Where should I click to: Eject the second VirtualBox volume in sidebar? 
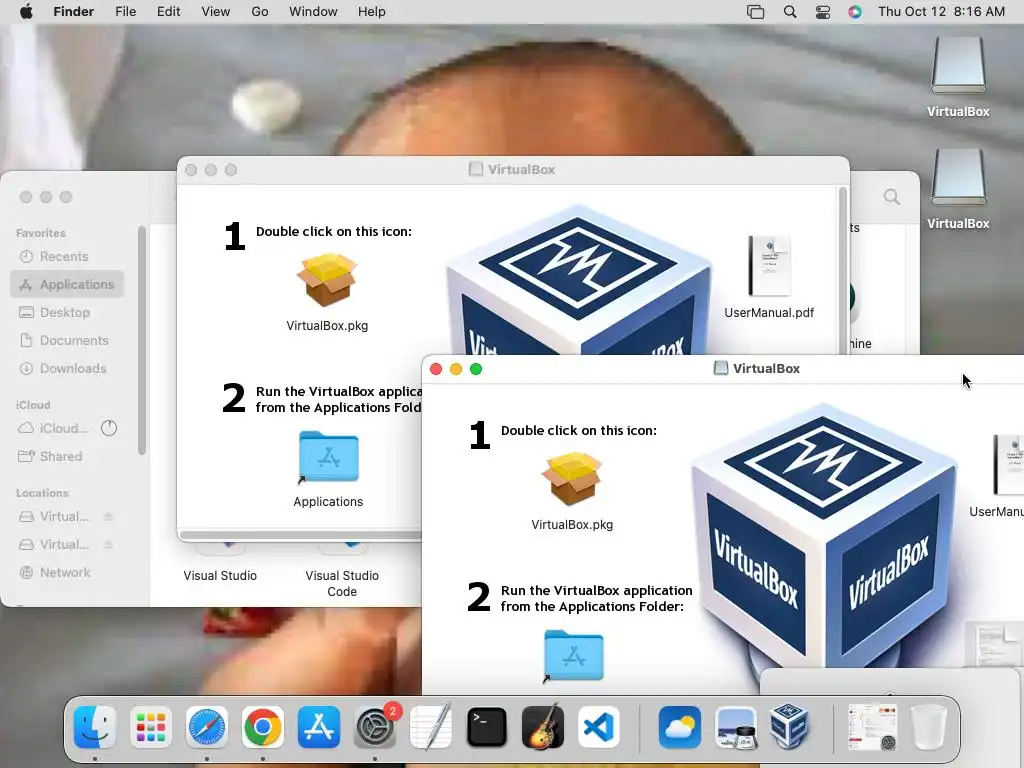tap(108, 545)
